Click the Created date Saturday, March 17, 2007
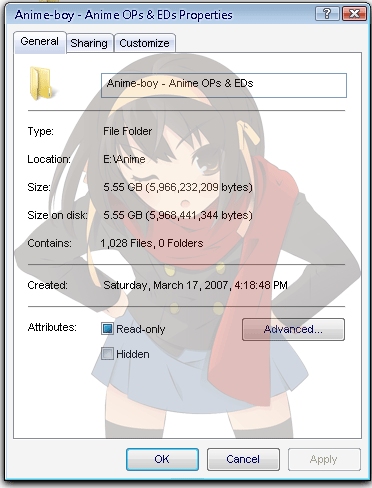372x488 pixels. coord(166,285)
